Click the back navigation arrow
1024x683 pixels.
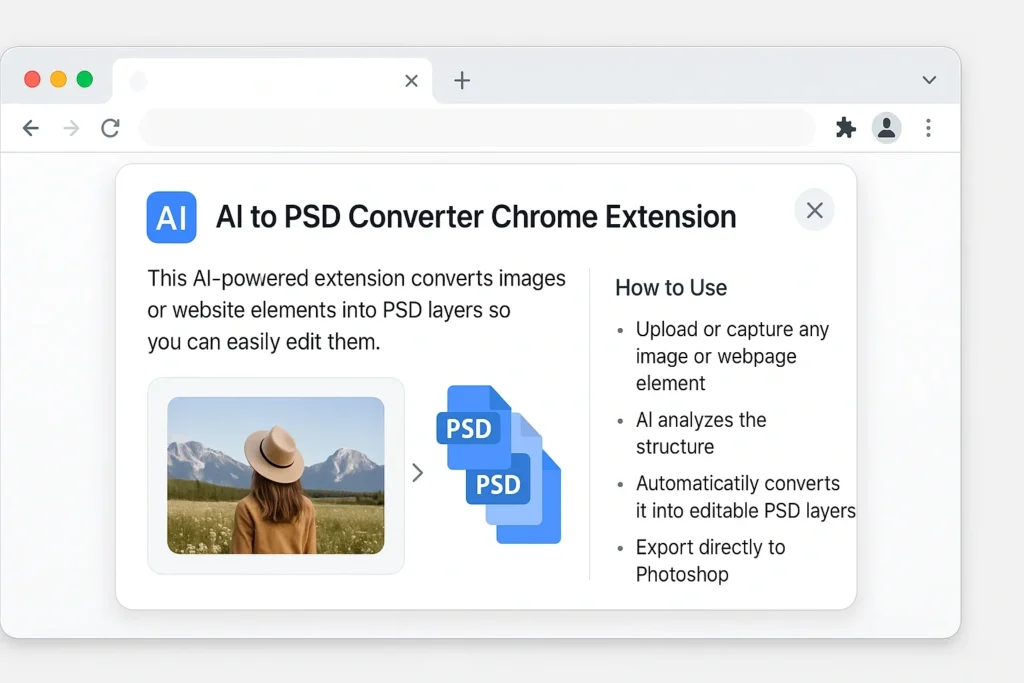point(31,128)
